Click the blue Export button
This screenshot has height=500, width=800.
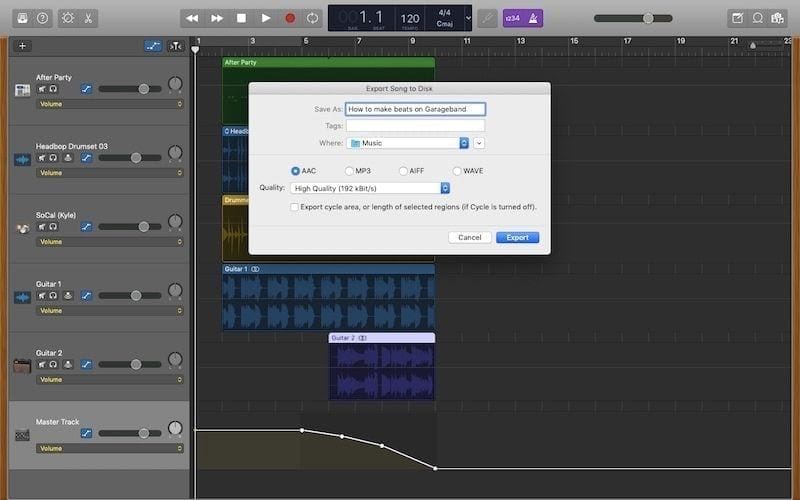point(517,237)
